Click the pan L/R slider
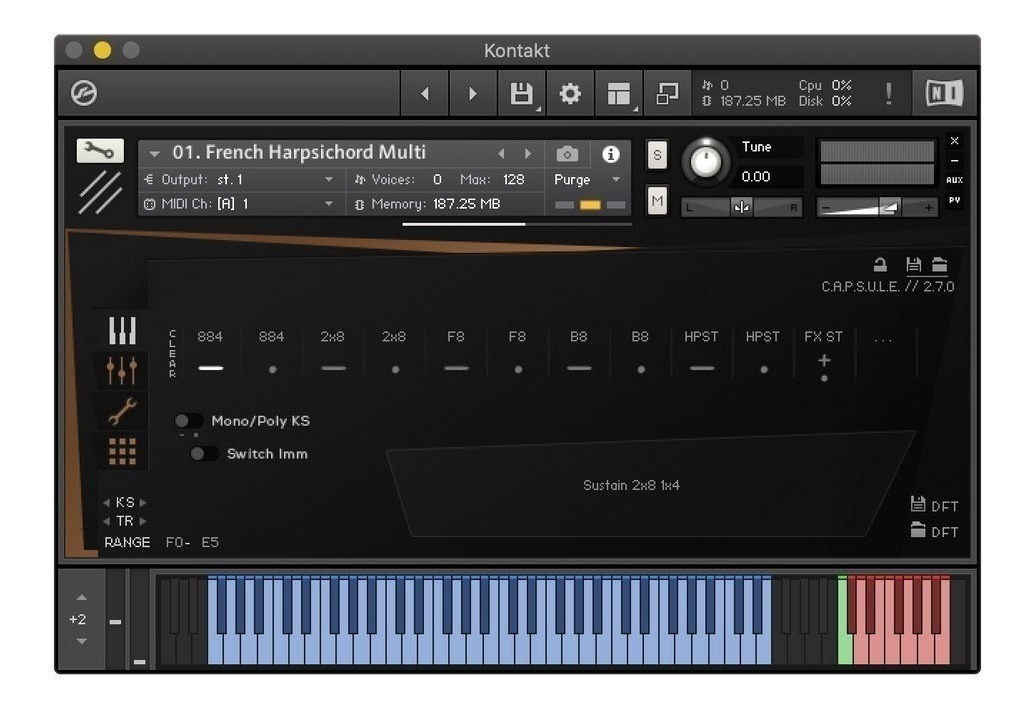This screenshot has width=1034, height=712. point(742,208)
